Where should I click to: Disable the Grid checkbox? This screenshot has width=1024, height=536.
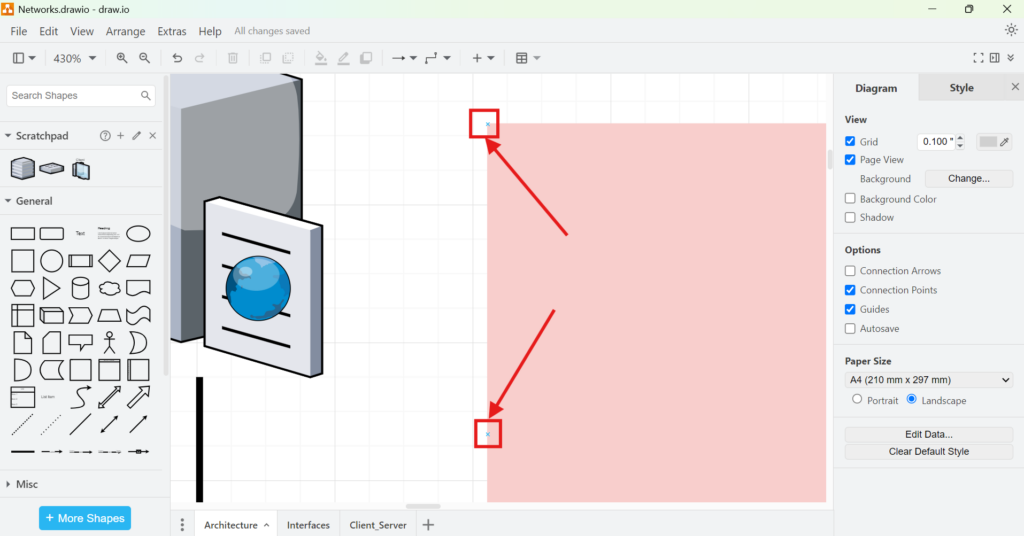click(x=850, y=142)
